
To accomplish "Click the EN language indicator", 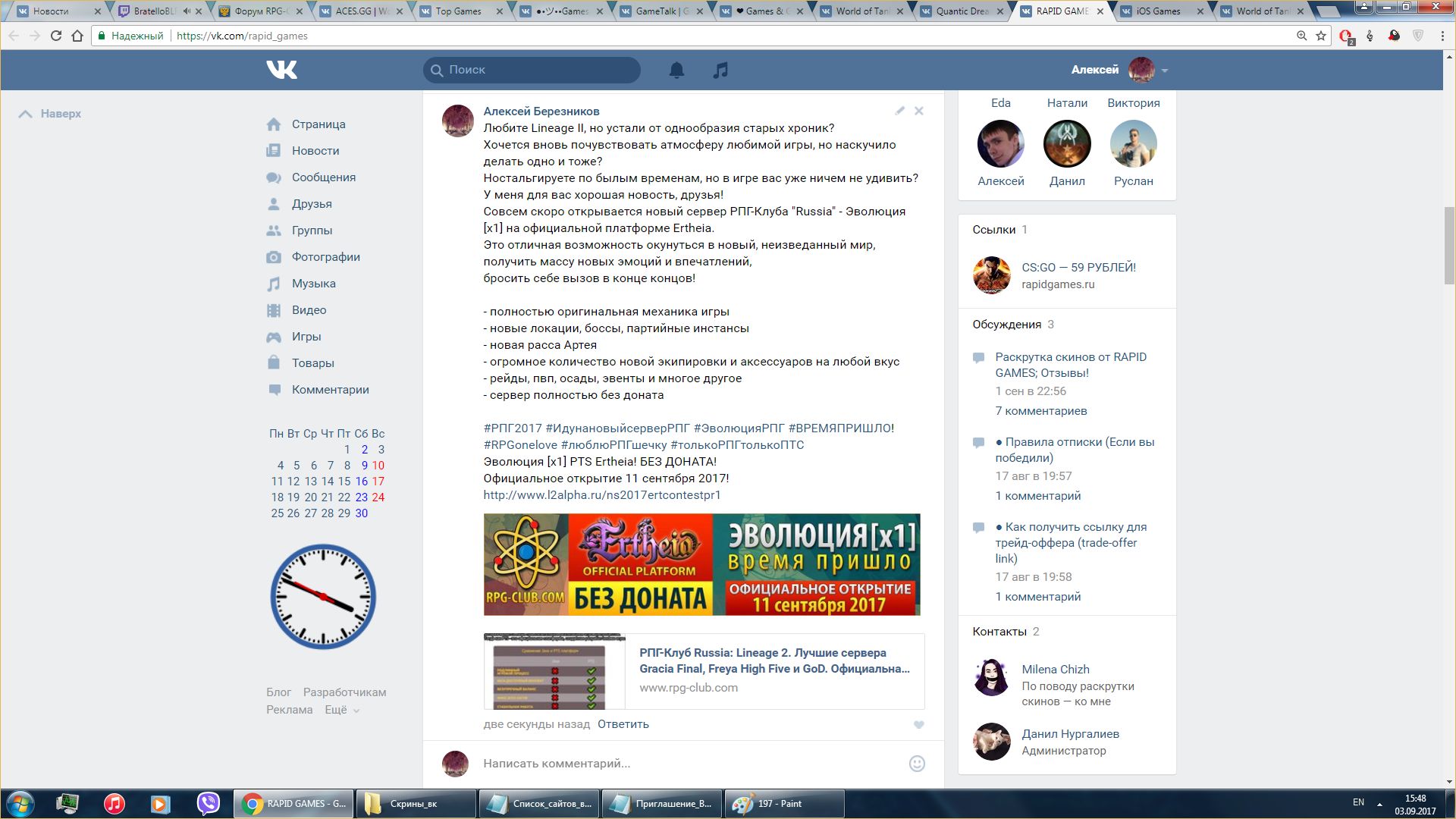I will (x=1358, y=802).
